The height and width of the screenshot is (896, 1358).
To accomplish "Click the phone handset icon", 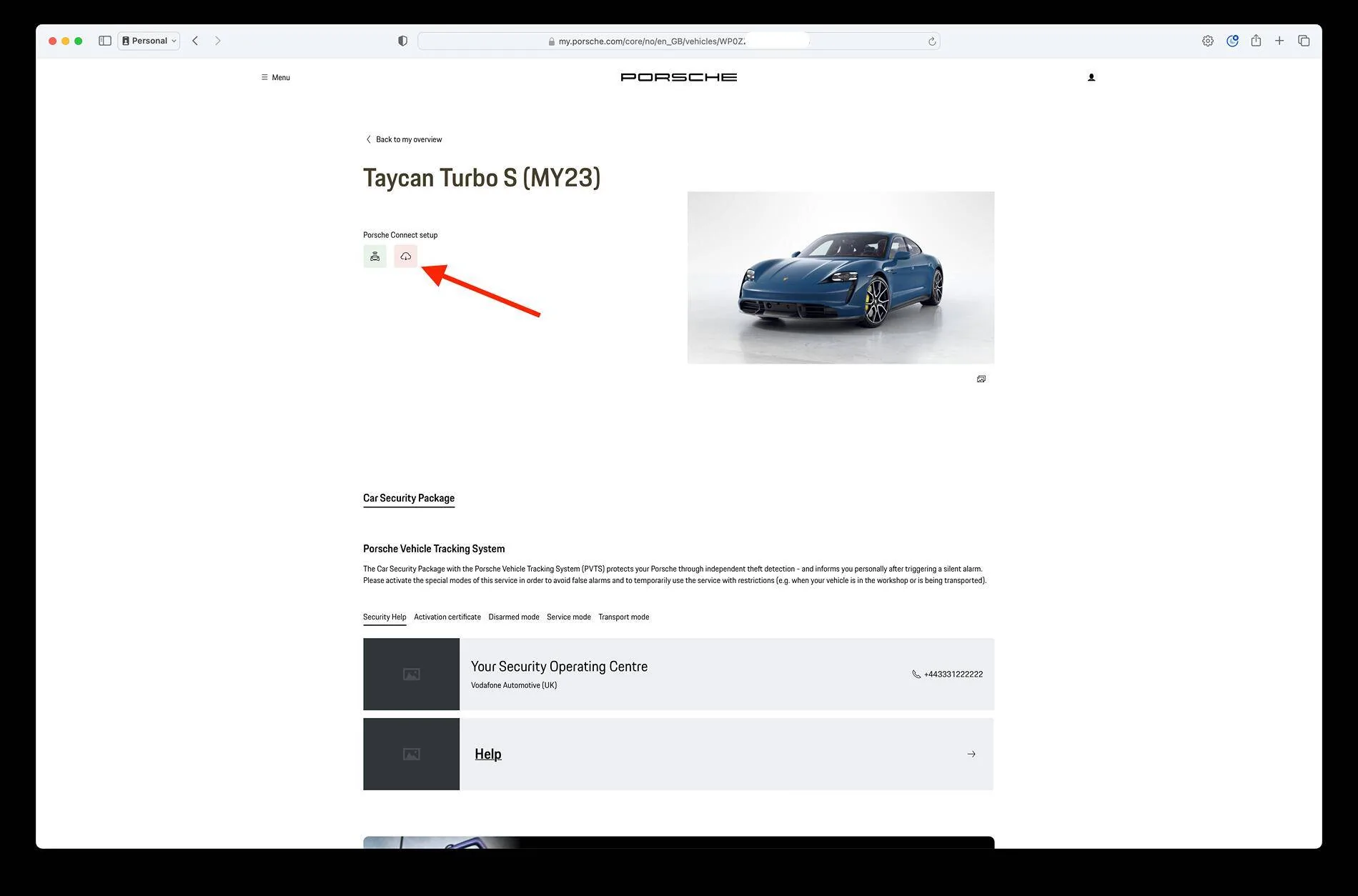I will tap(916, 675).
